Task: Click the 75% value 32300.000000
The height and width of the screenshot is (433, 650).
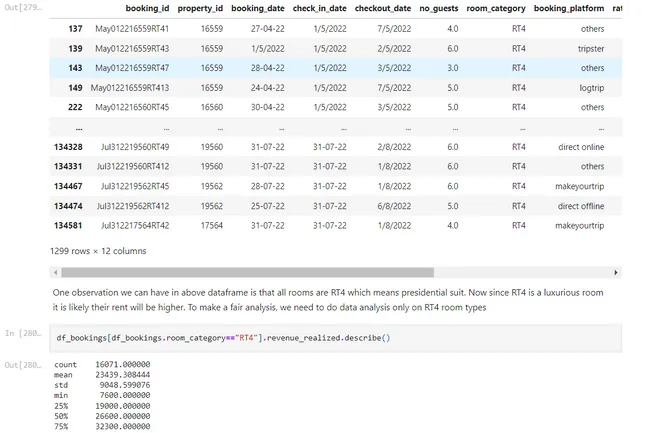Action: tap(123, 426)
